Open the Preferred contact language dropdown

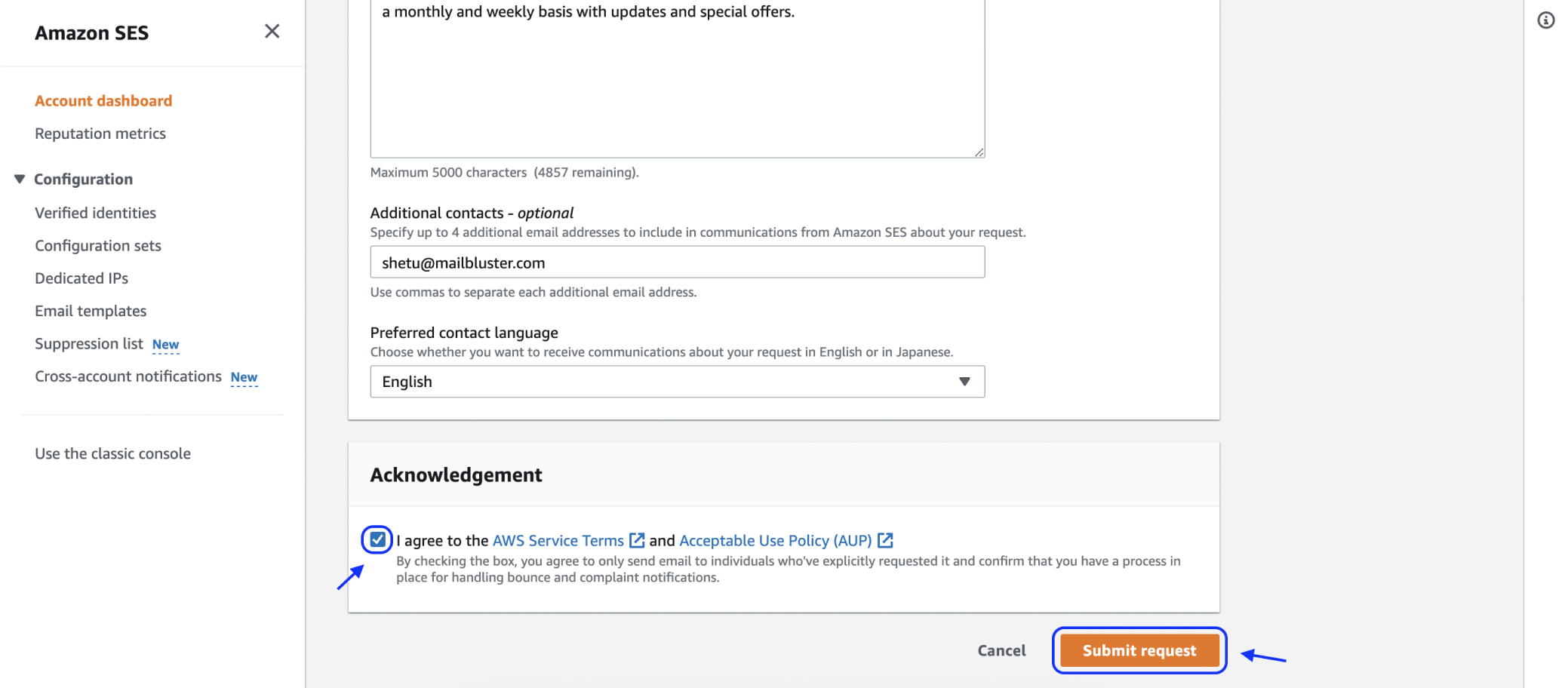[x=677, y=382]
